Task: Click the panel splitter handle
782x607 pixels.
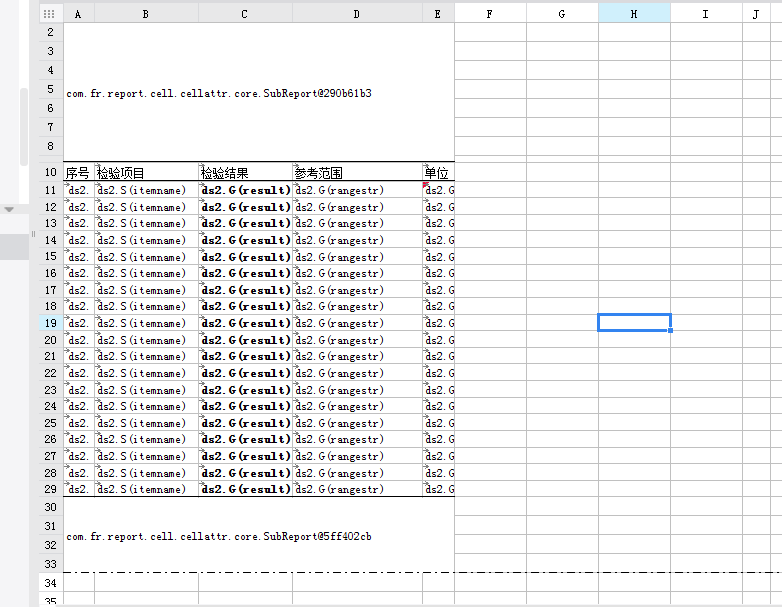Action: click(33, 234)
